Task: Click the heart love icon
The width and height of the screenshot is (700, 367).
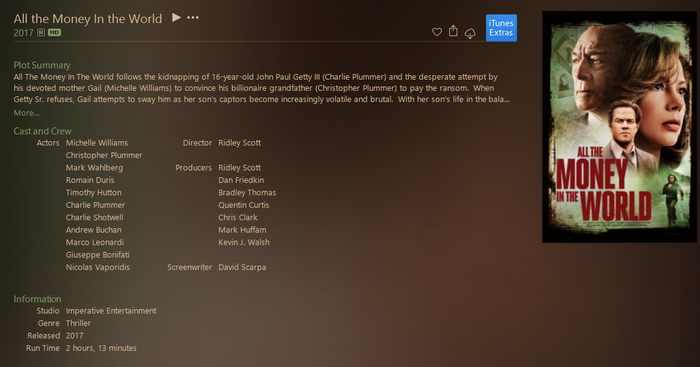Action: (x=437, y=32)
